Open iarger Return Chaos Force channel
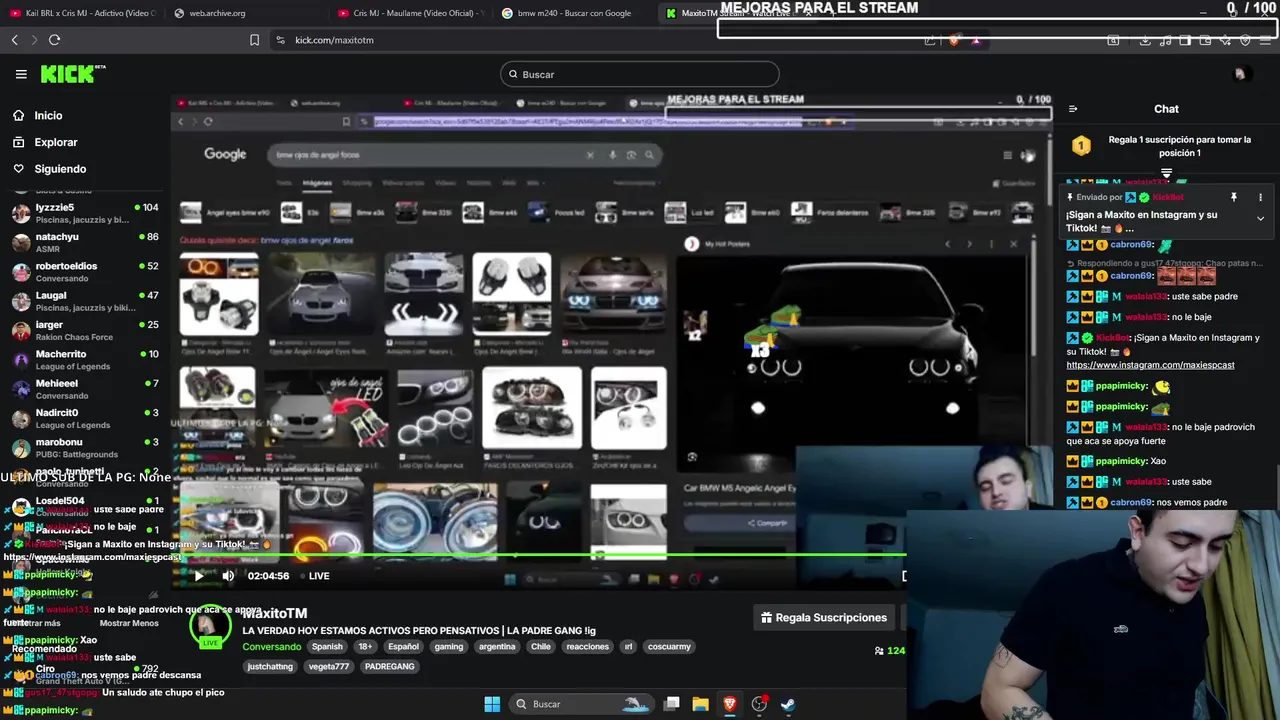 (x=84, y=331)
